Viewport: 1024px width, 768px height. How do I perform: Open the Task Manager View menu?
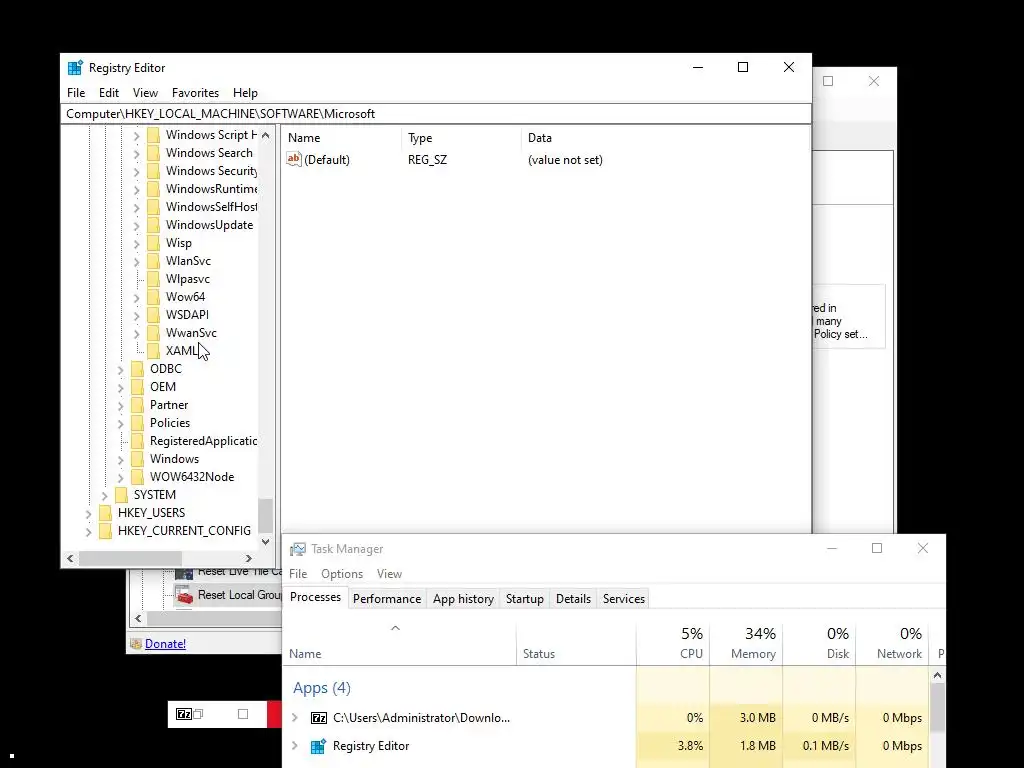tap(389, 574)
